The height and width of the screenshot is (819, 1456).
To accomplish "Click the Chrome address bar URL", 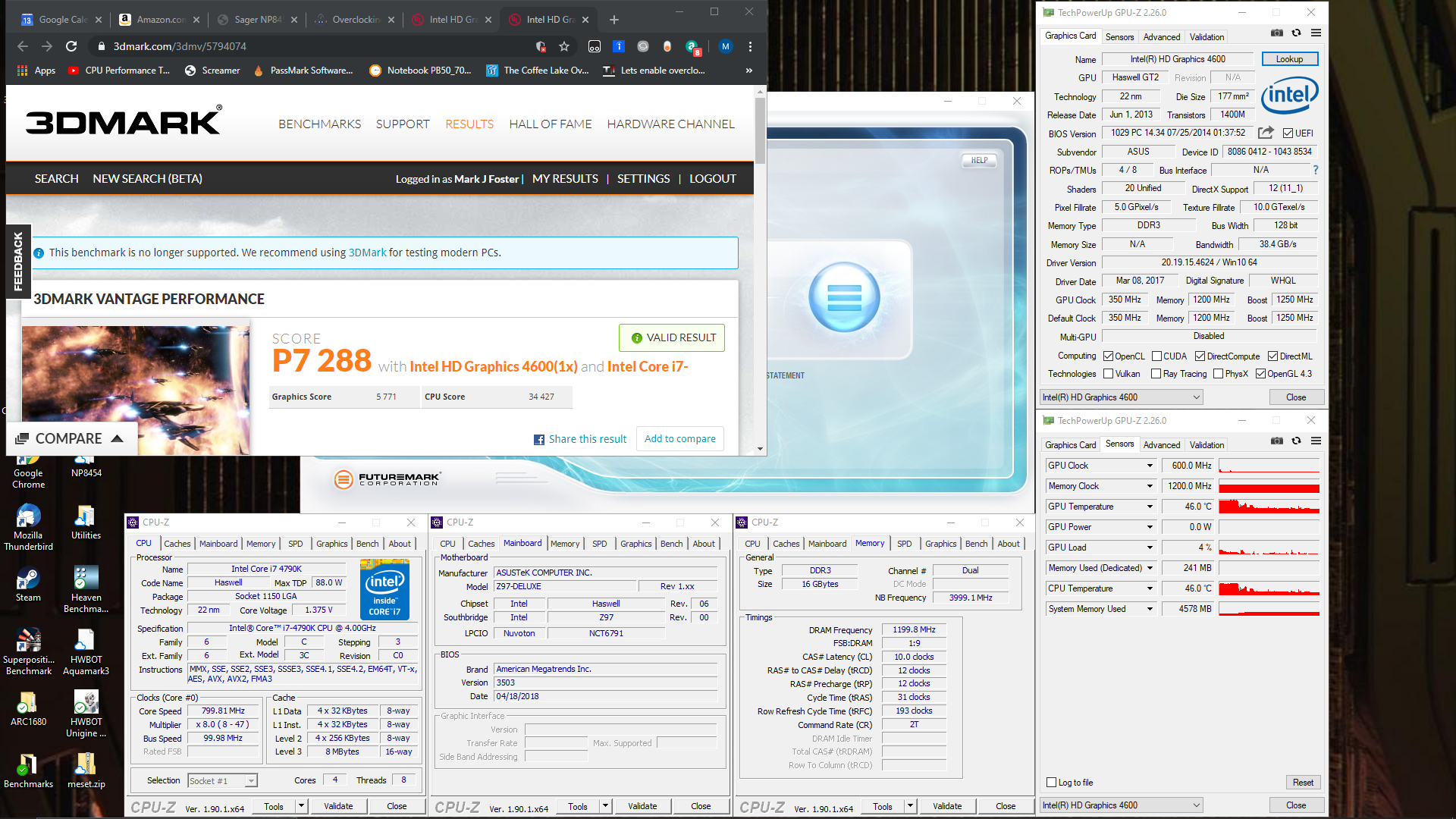I will click(x=180, y=46).
